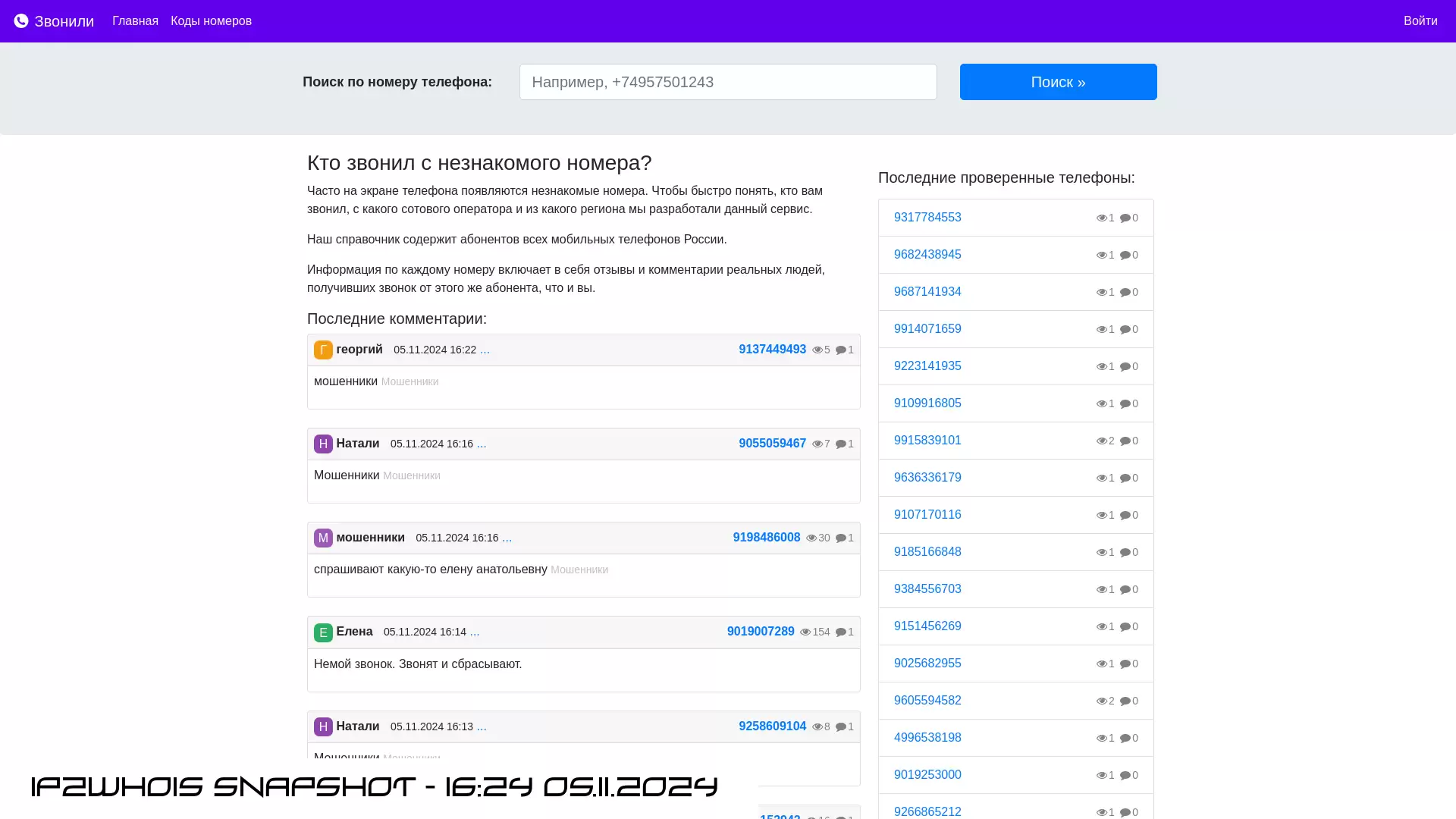Screen dimensions: 1456x819
Task: Click comments bubble icon for 9019007289
Action: coord(841,632)
